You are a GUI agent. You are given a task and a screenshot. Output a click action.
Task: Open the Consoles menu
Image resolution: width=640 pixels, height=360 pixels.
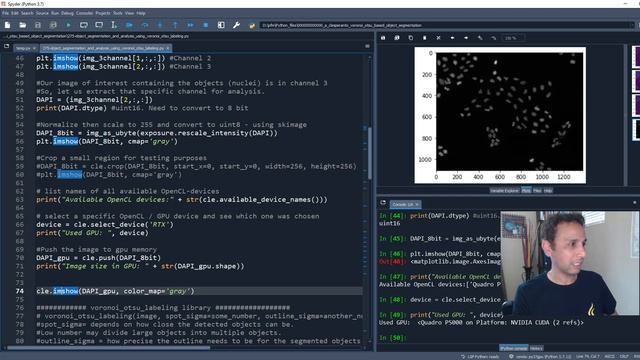pyautogui.click(x=84, y=13)
